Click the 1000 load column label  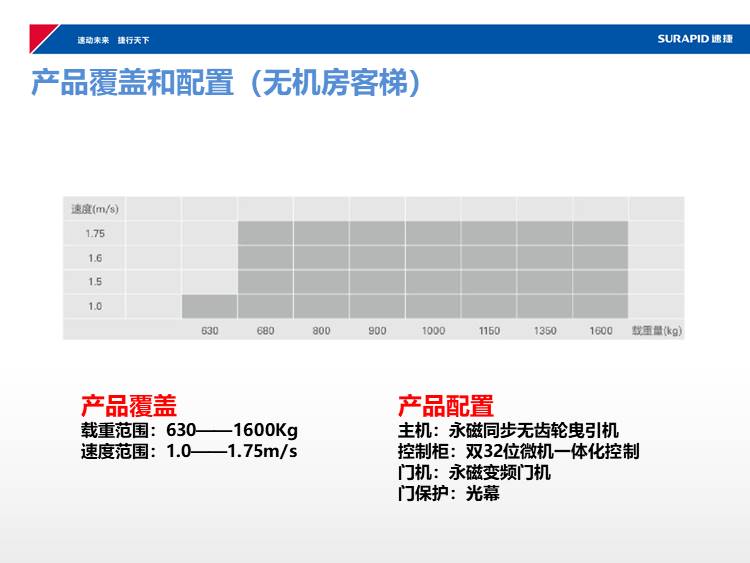pos(433,331)
